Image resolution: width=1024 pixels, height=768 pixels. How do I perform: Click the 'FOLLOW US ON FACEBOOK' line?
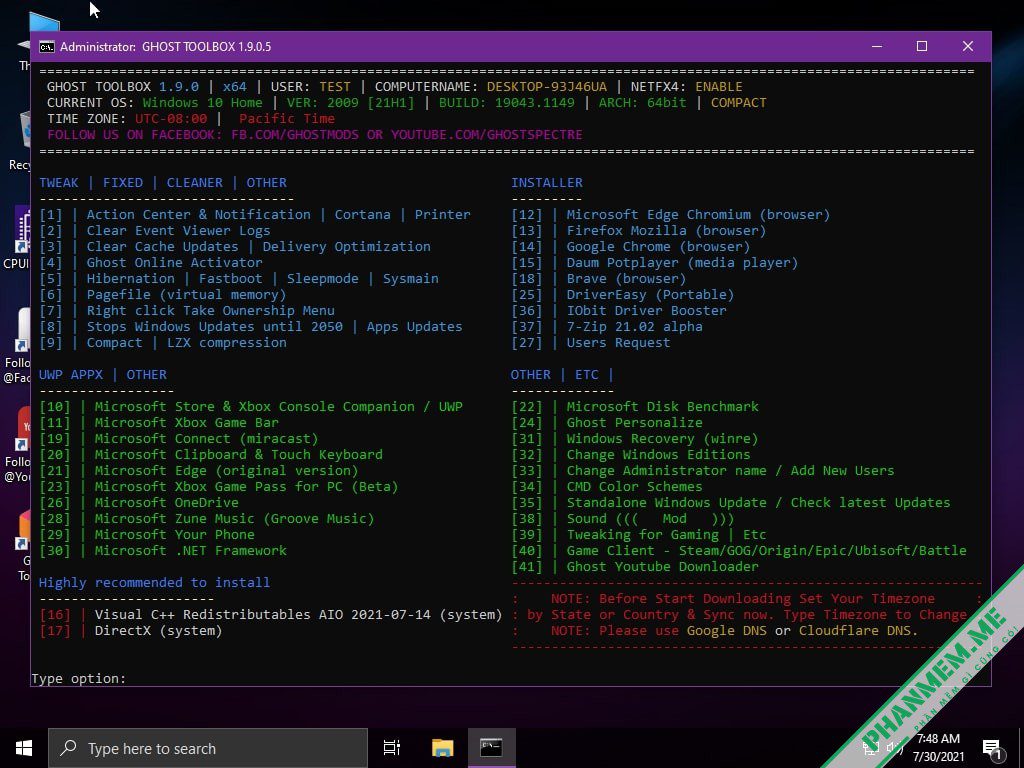click(315, 135)
